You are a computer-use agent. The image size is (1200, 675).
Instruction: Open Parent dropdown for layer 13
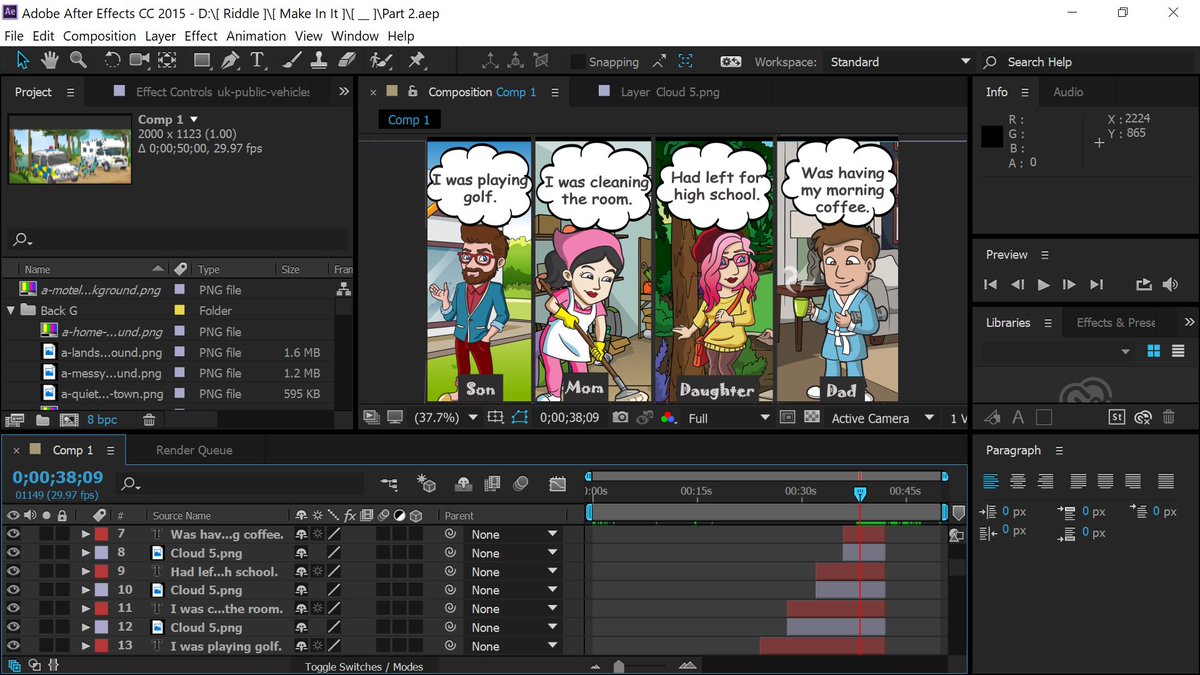click(x=514, y=646)
